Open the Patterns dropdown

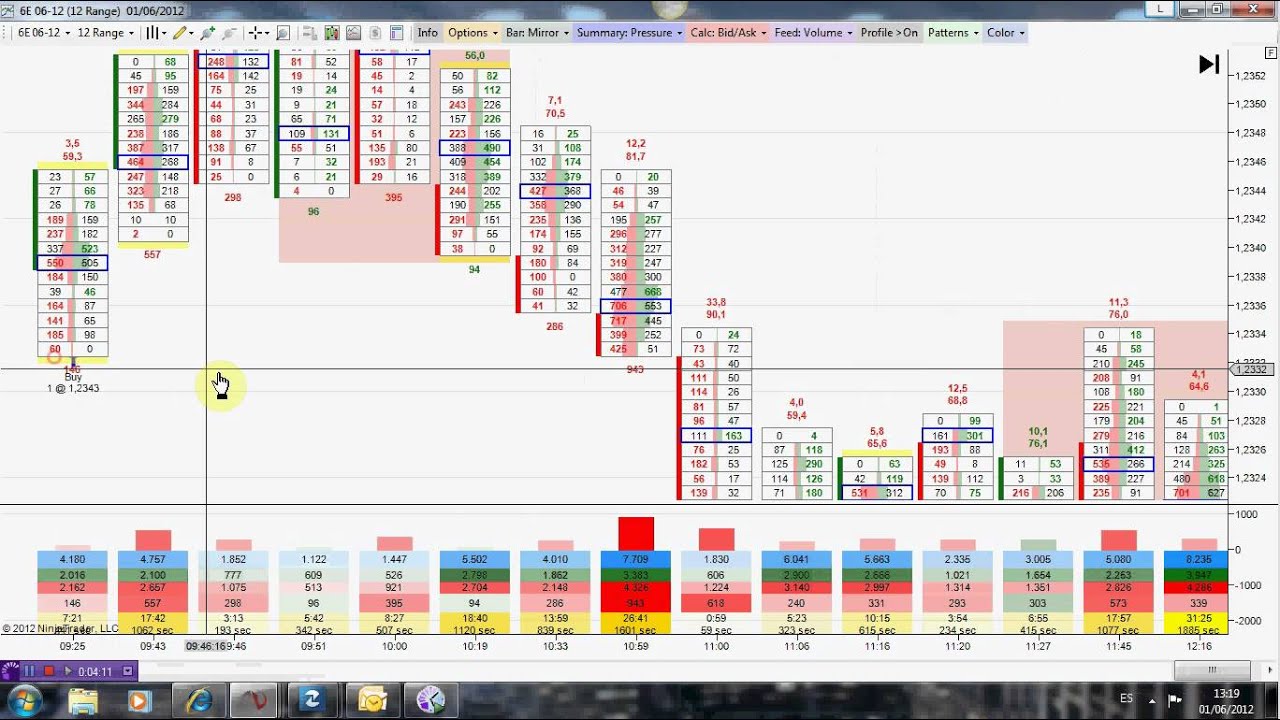953,33
